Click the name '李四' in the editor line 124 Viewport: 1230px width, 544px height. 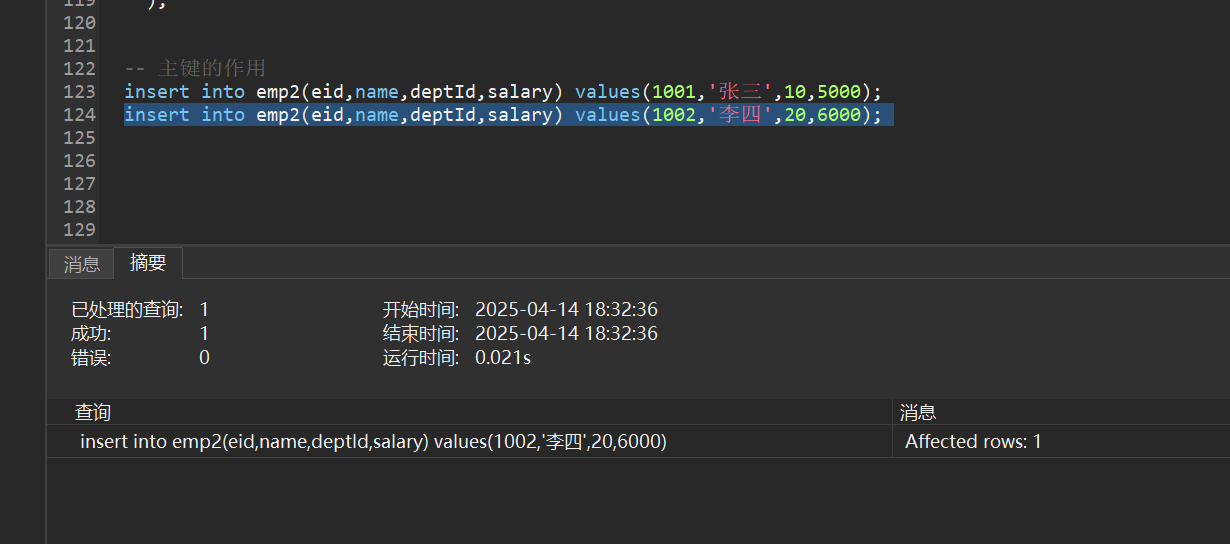tap(740, 115)
